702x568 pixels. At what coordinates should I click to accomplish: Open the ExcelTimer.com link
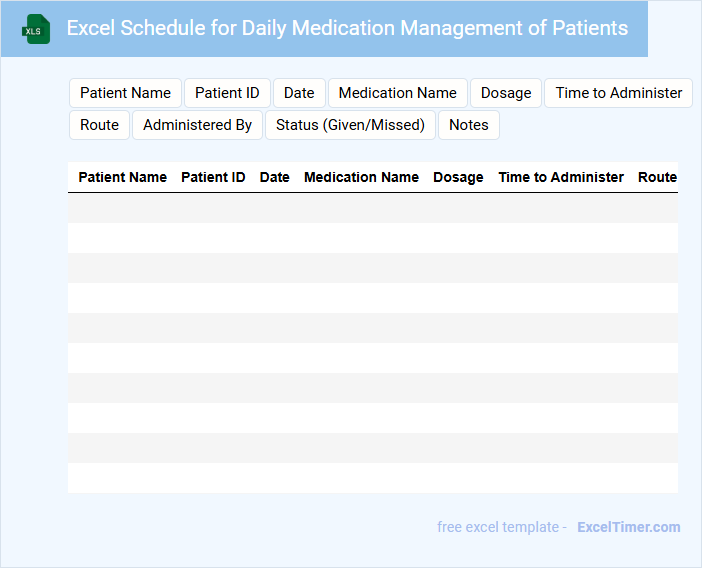coord(628,527)
